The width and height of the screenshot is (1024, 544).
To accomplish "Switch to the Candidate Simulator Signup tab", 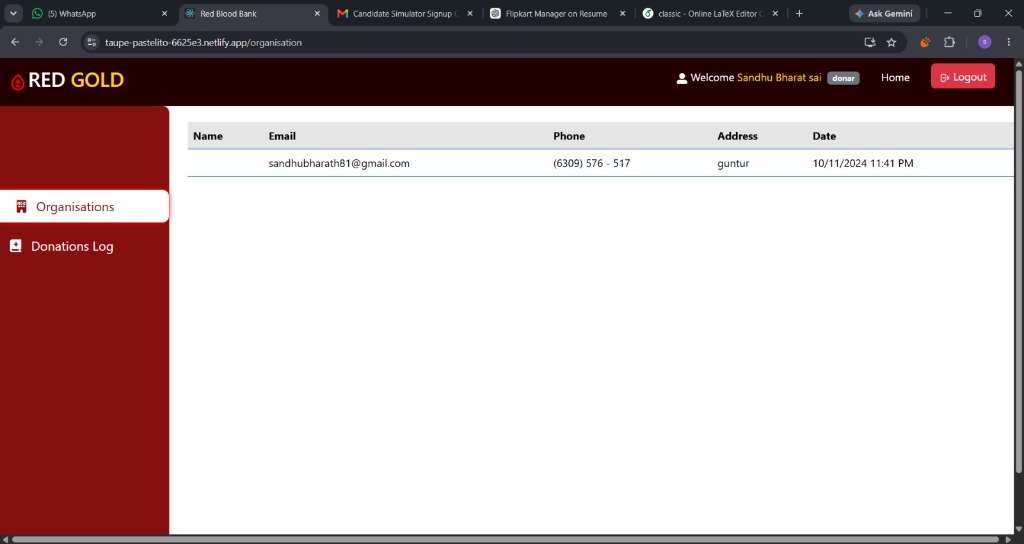I will coord(405,13).
